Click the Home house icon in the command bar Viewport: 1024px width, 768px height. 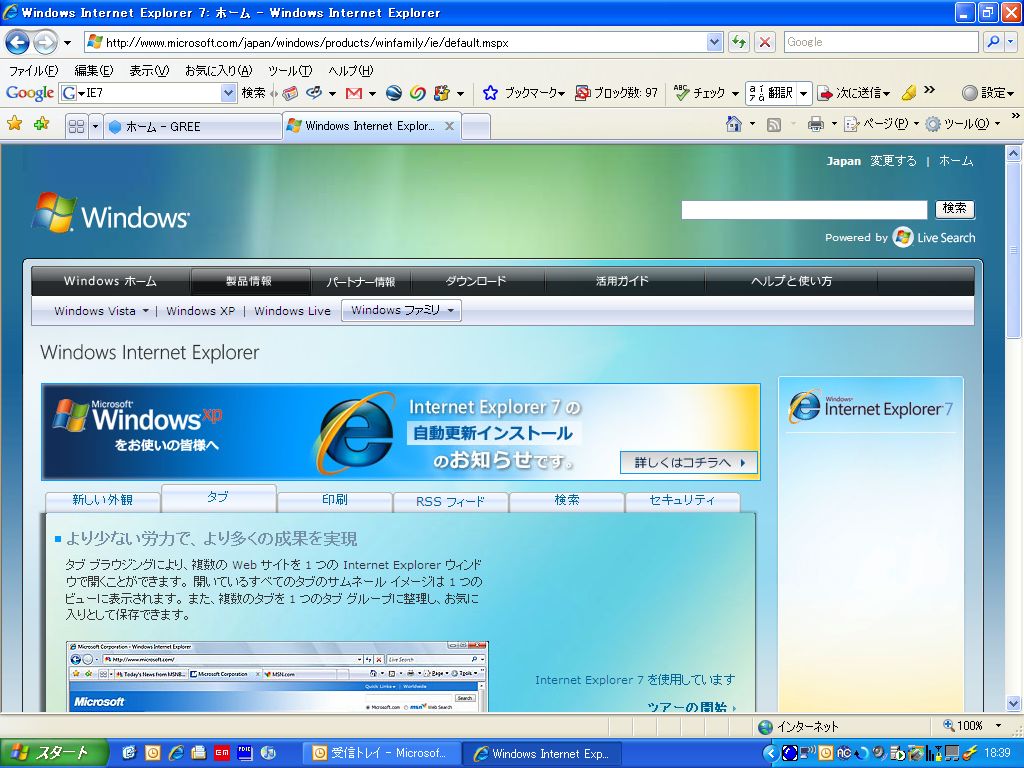coord(734,123)
